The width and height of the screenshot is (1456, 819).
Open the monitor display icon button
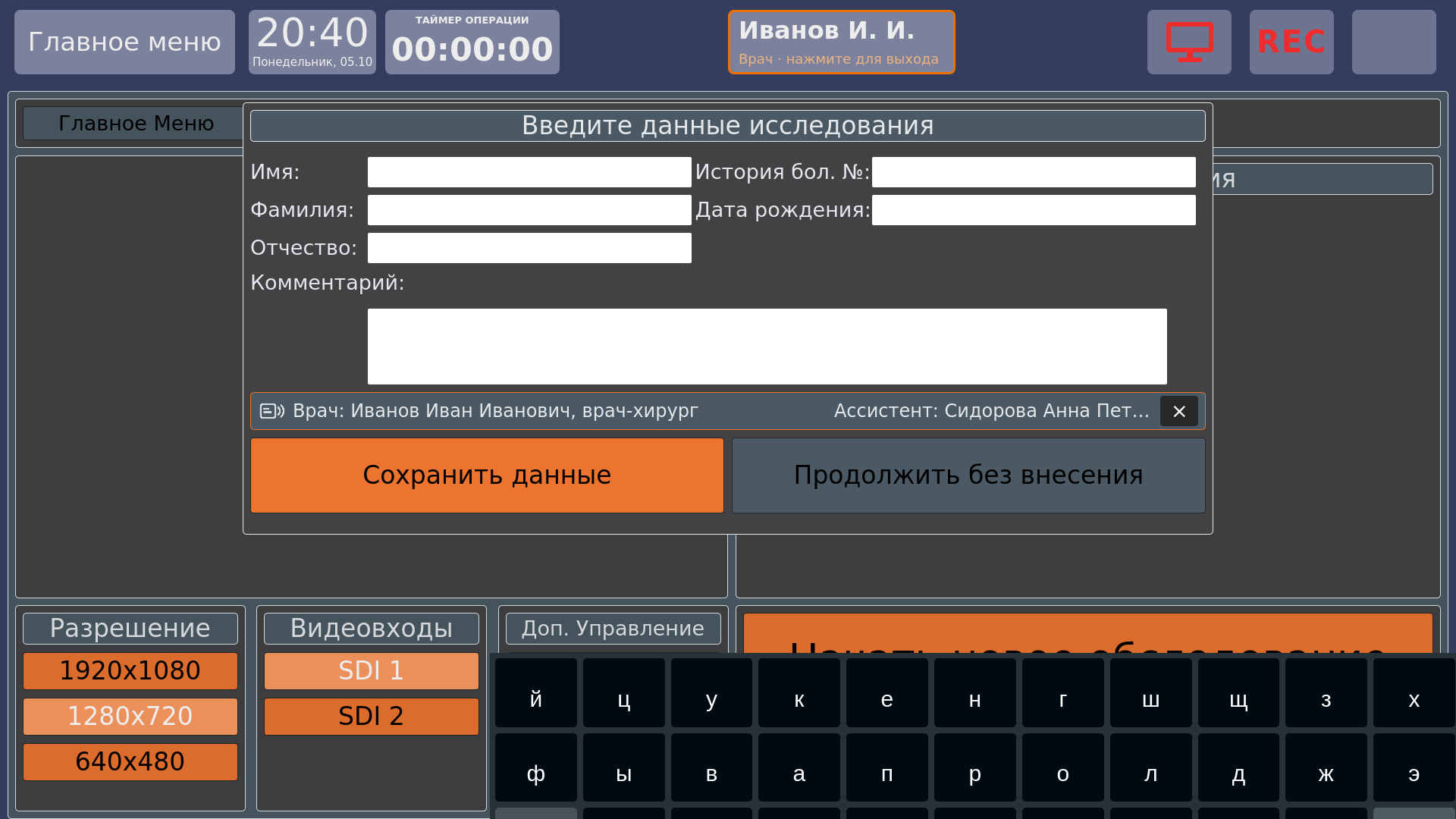[x=1189, y=42]
